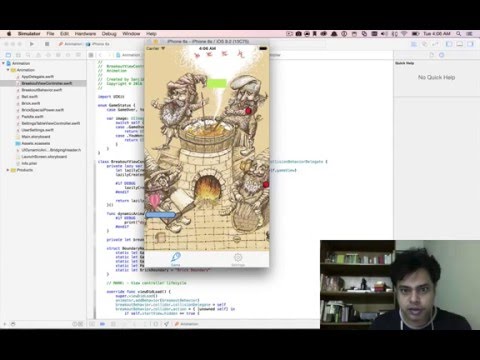480x360 pixels.
Task: Click Animation in editor jump bar
Action: [128, 55]
